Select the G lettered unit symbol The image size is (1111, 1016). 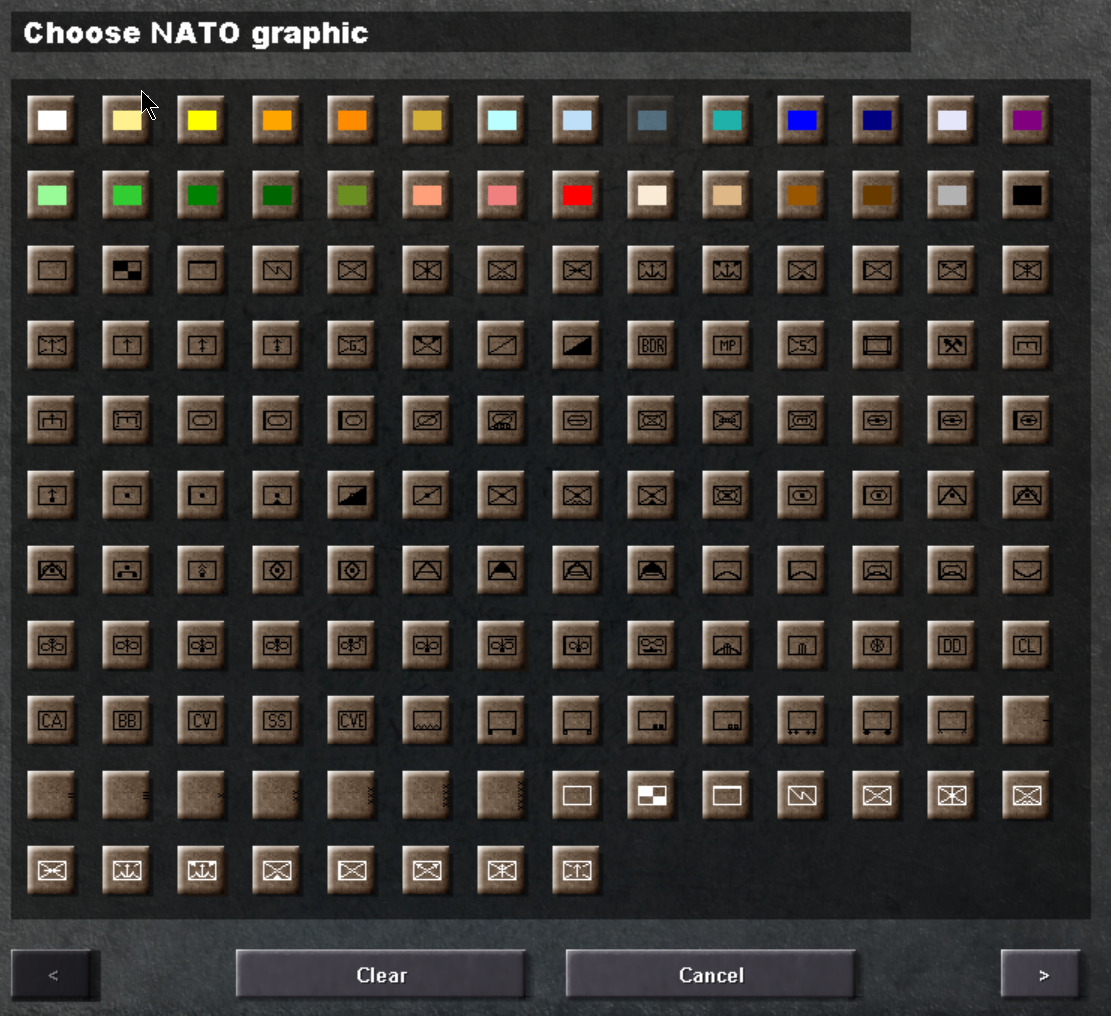coord(352,345)
